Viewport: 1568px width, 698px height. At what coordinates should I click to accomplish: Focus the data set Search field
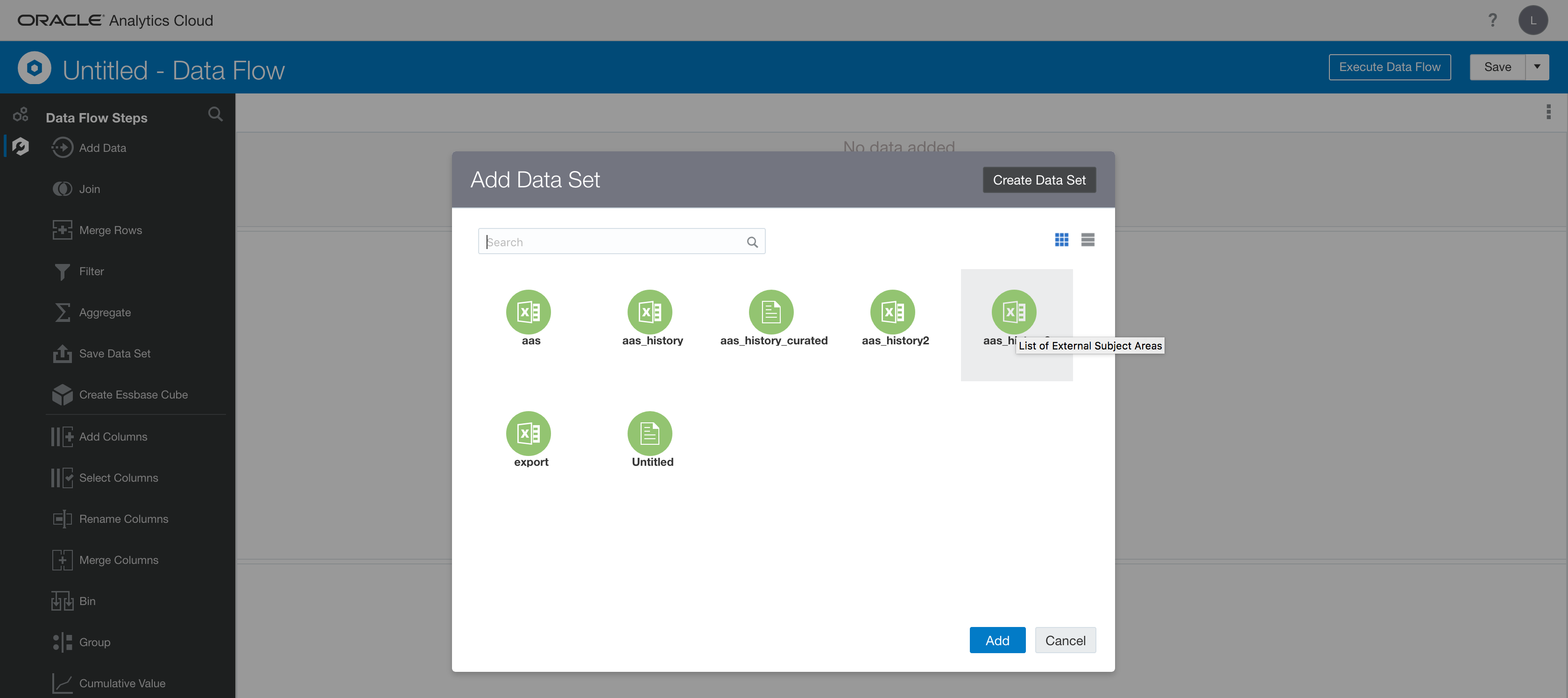622,241
